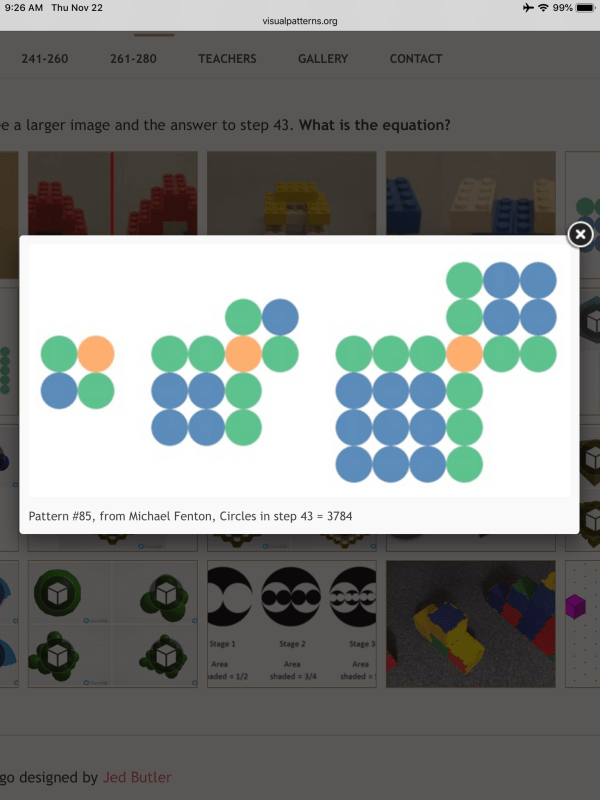600x800 pixels.
Task: Open the 261-280 patterns tab
Action: tap(133, 59)
